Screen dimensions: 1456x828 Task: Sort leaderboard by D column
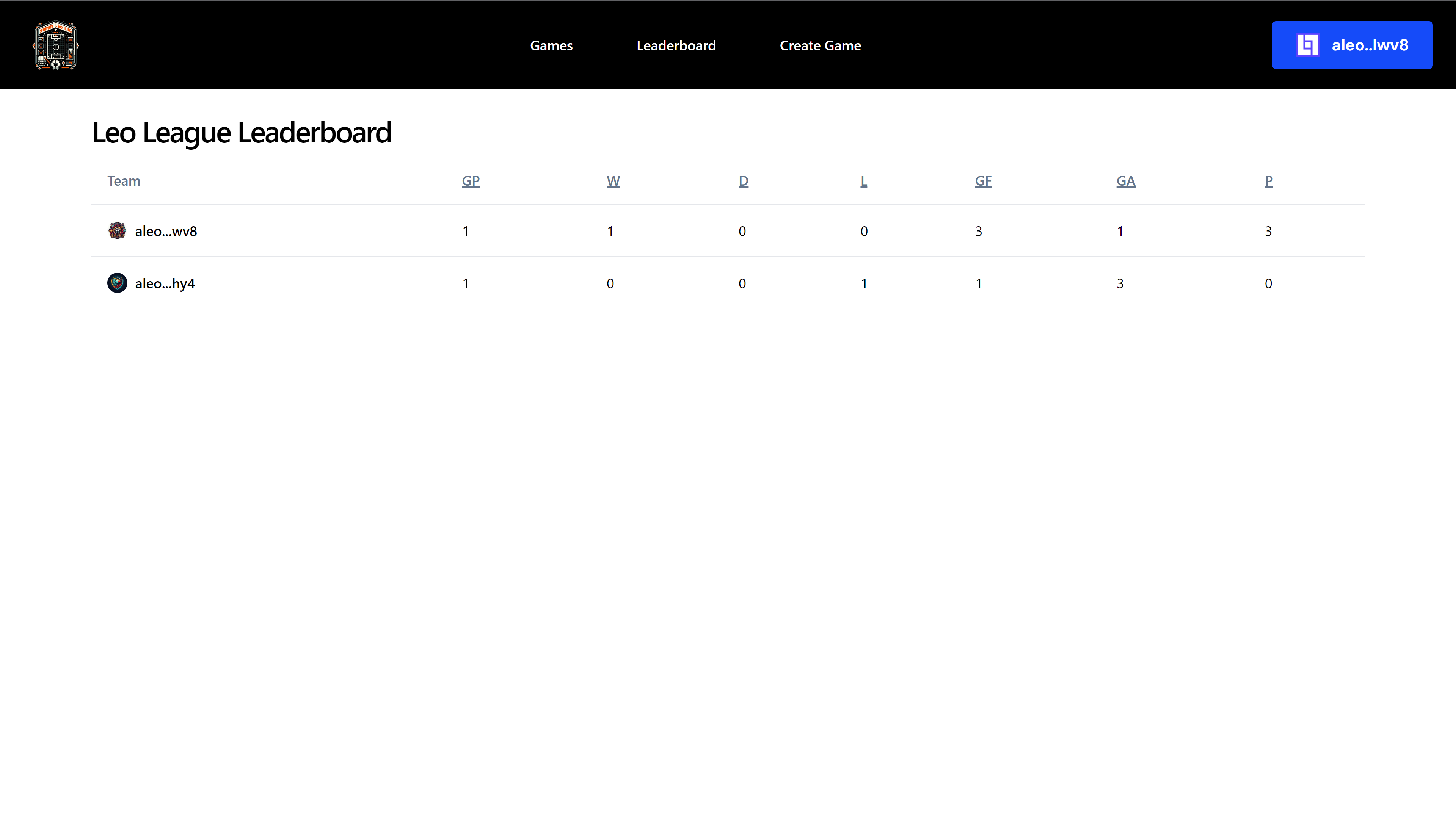coord(743,181)
